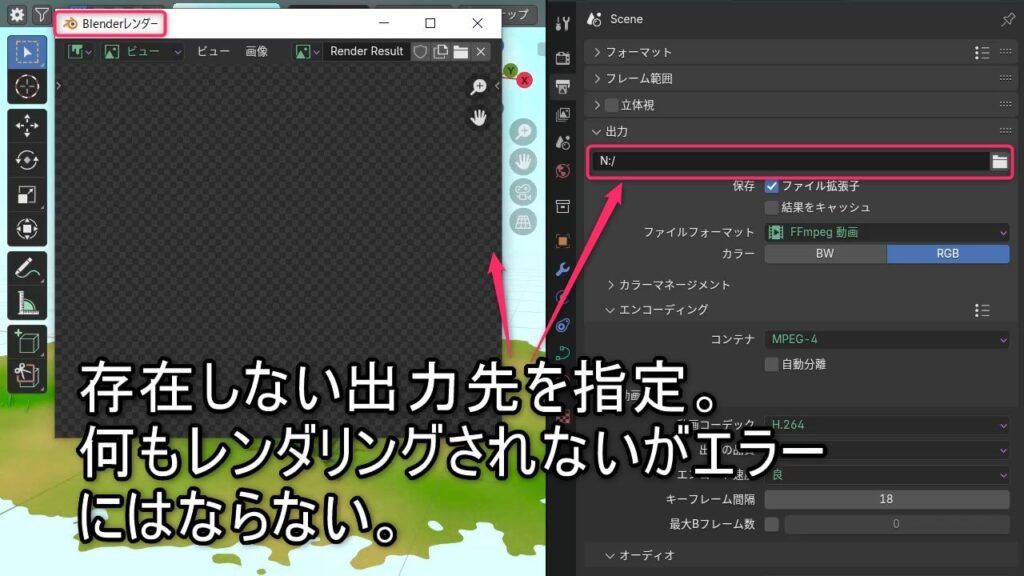Collapse the エンコーディング subpanel

coord(656,310)
